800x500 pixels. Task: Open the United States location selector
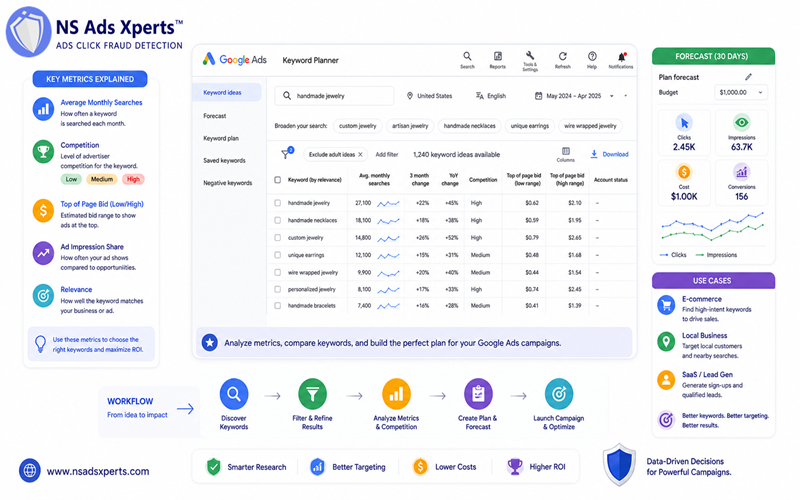430,96
